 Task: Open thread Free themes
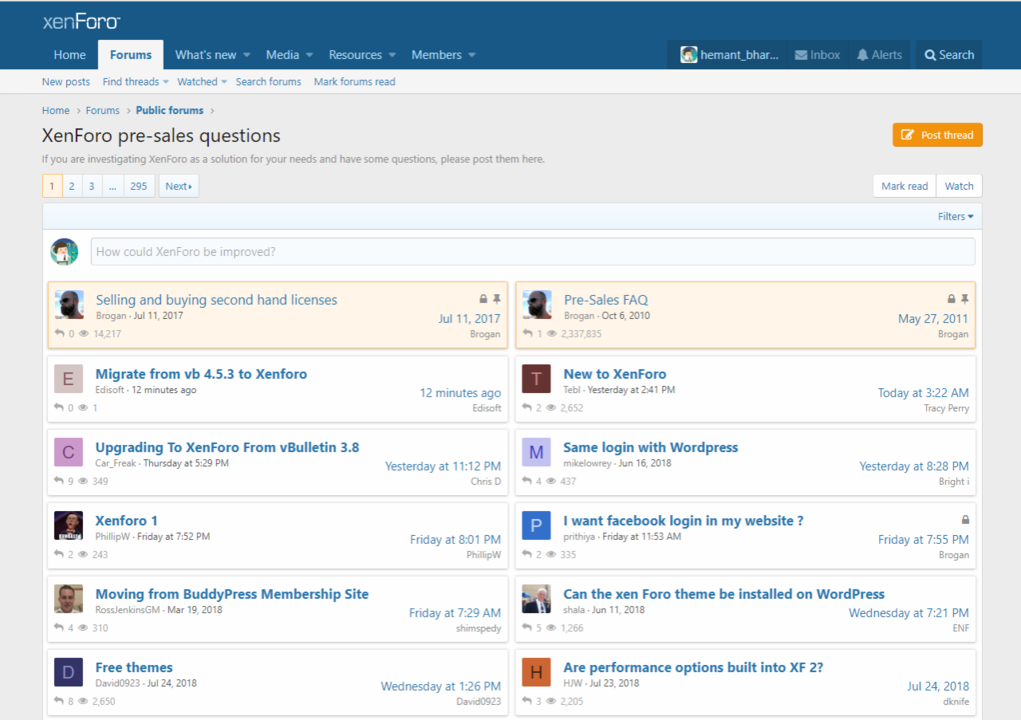(134, 668)
